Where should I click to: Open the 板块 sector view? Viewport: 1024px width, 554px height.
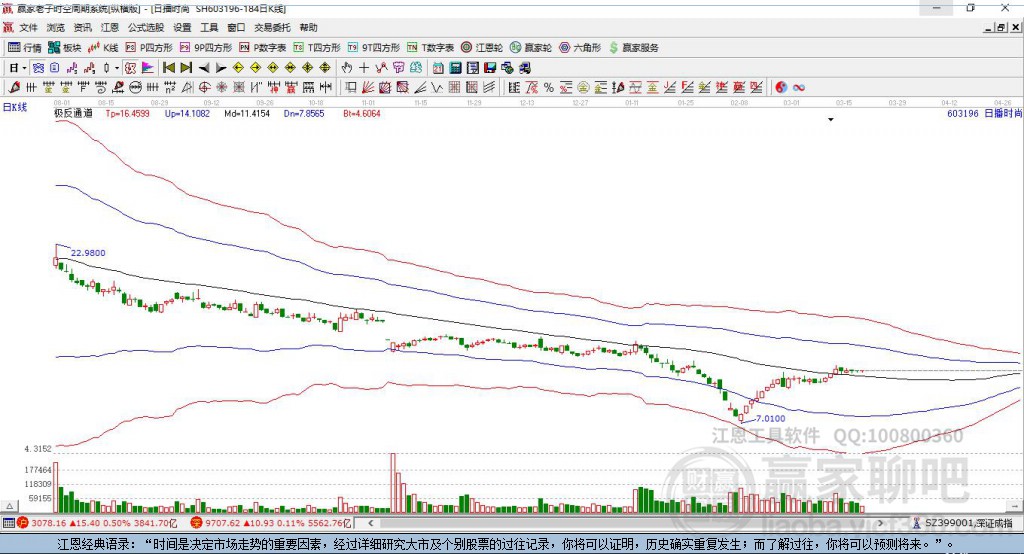point(65,48)
